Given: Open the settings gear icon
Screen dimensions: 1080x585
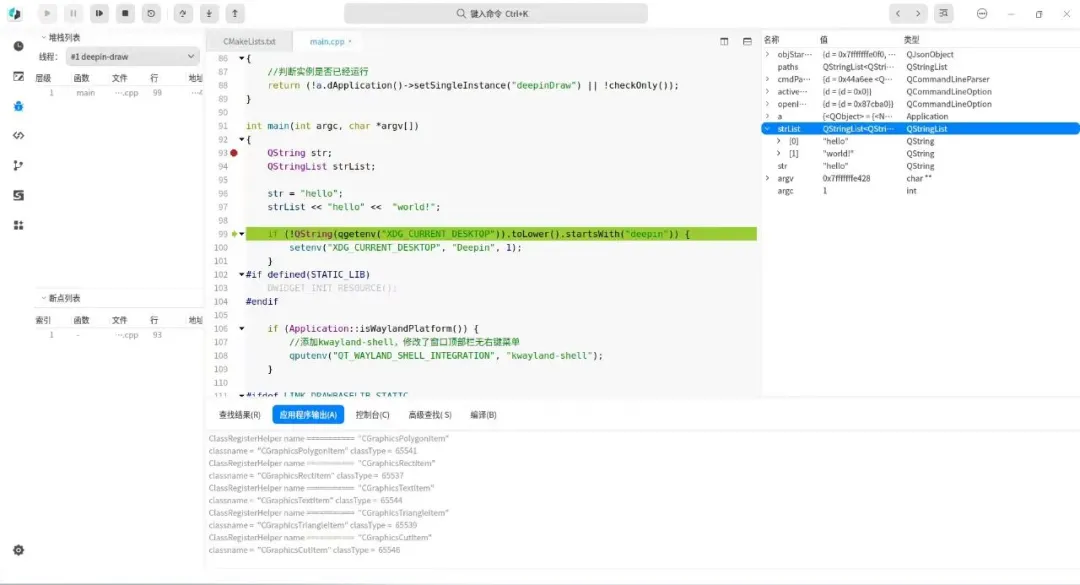Looking at the screenshot, I should [19, 550].
